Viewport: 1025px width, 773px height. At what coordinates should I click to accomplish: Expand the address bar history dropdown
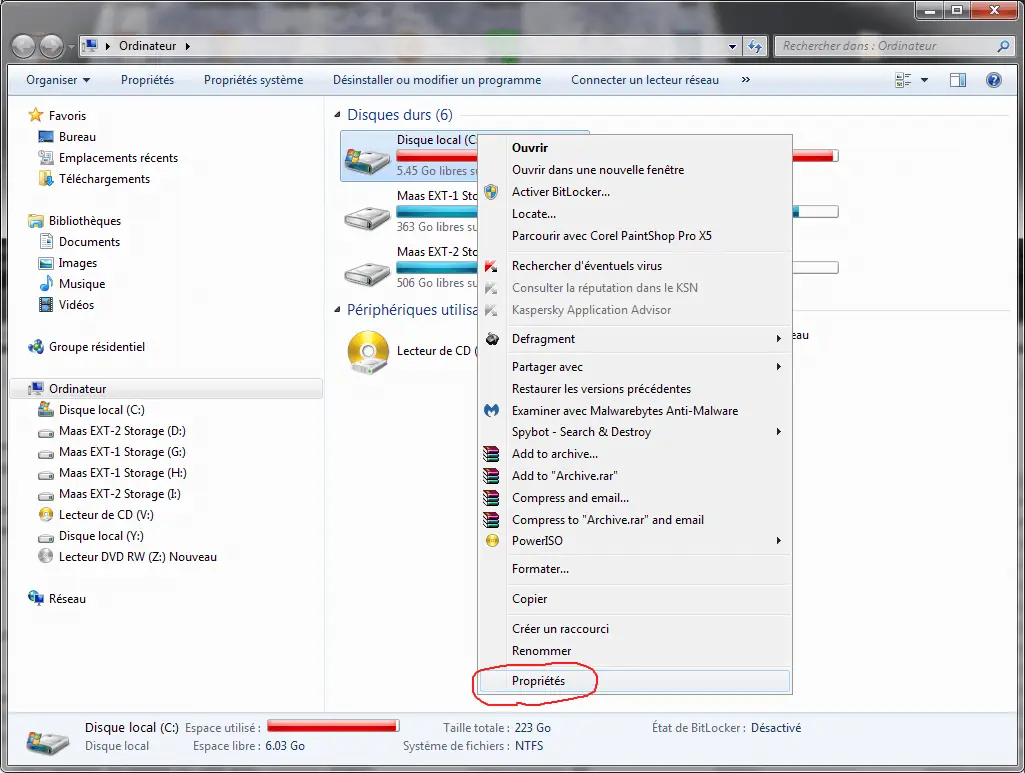[732, 46]
